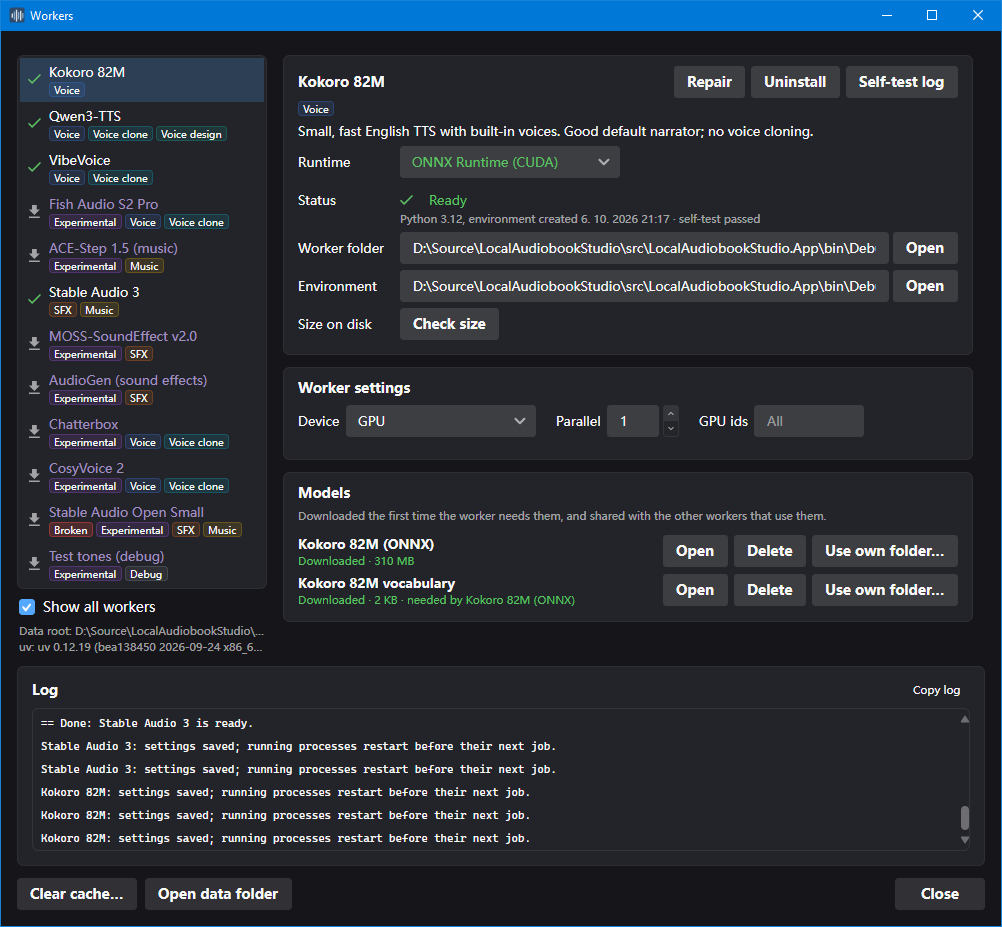Click download icon for Fish Audio S2 Pro

tap(35, 212)
